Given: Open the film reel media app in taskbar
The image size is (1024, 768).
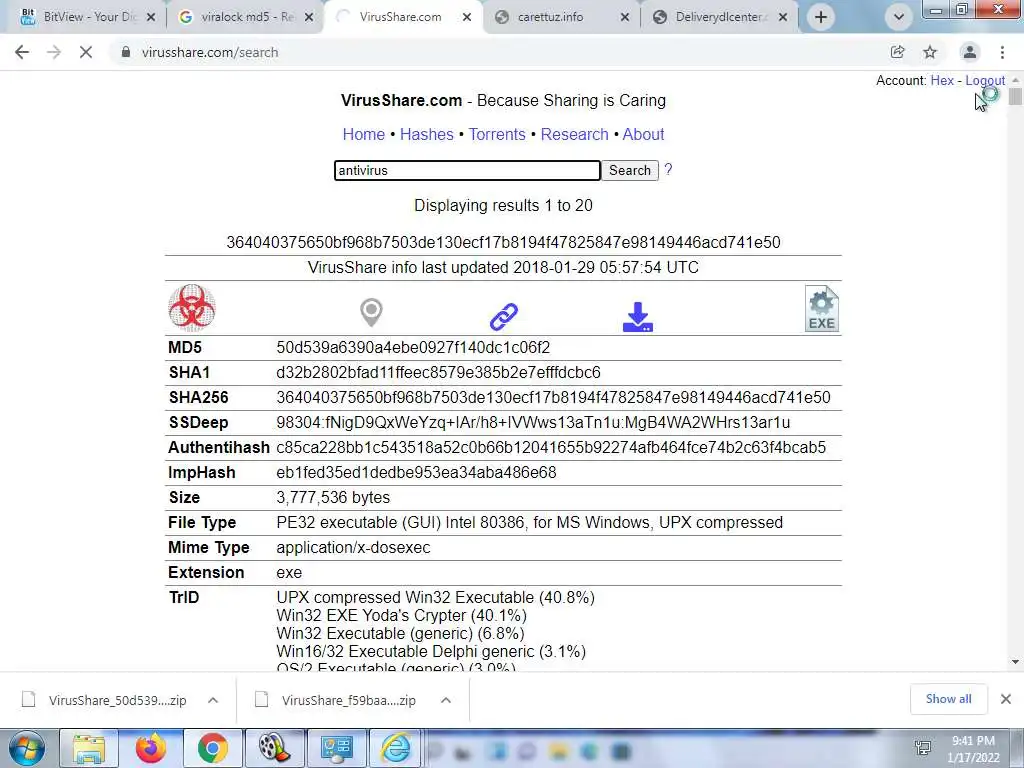Looking at the screenshot, I should 274,748.
